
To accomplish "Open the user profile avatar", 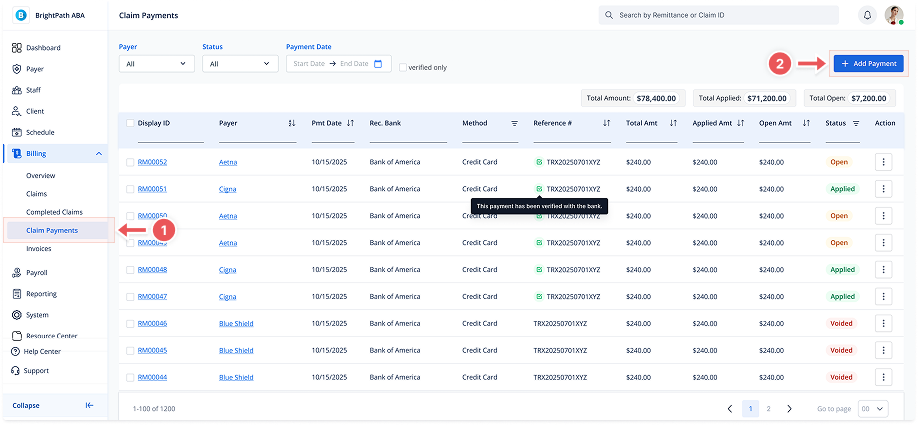I will click(x=893, y=16).
